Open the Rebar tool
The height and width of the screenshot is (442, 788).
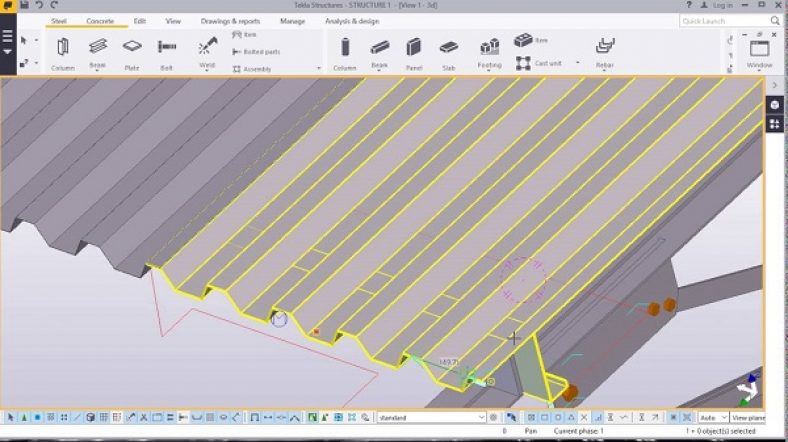coord(604,50)
